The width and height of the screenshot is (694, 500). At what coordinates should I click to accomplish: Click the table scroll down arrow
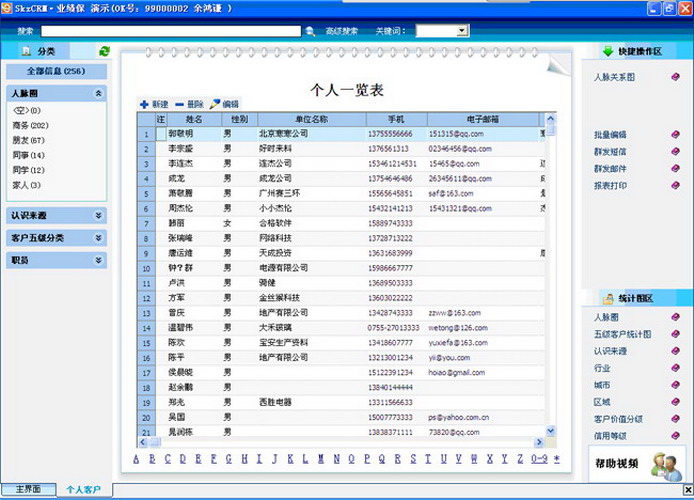551,431
